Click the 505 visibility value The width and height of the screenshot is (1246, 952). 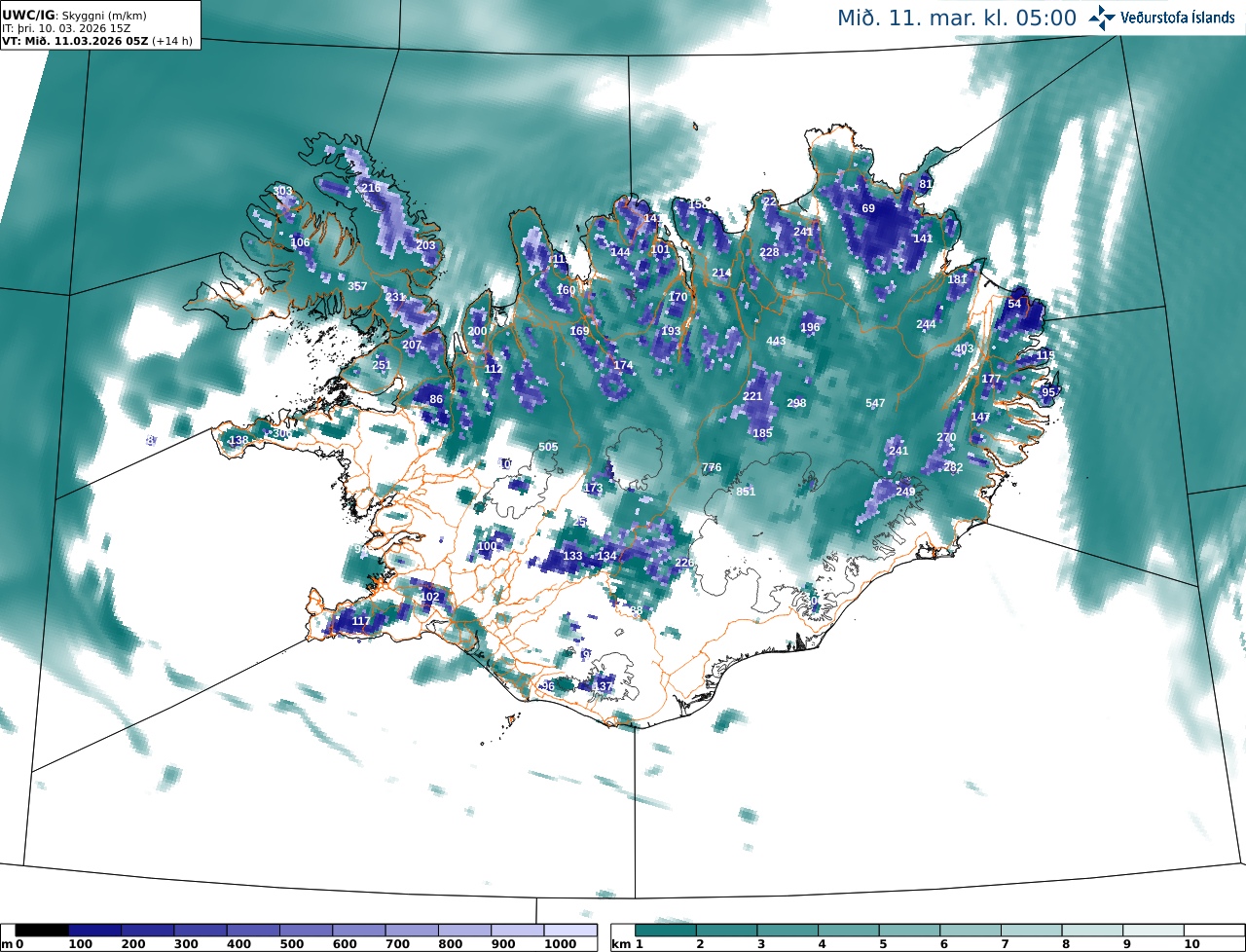(548, 447)
